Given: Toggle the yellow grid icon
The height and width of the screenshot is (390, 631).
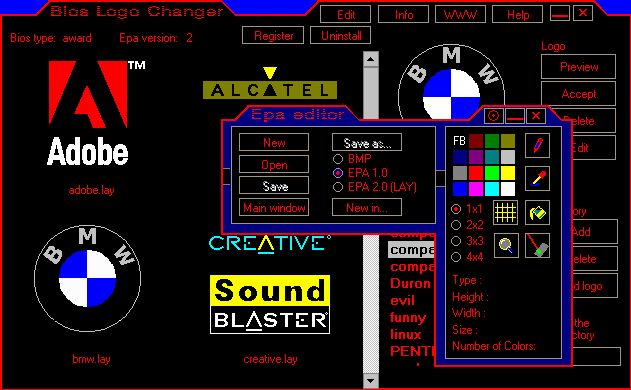Looking at the screenshot, I should [x=505, y=213].
